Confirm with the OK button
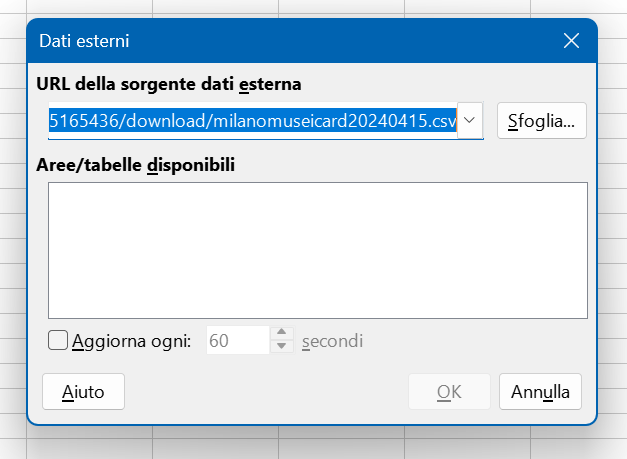The height and width of the screenshot is (459, 627). 449,391
